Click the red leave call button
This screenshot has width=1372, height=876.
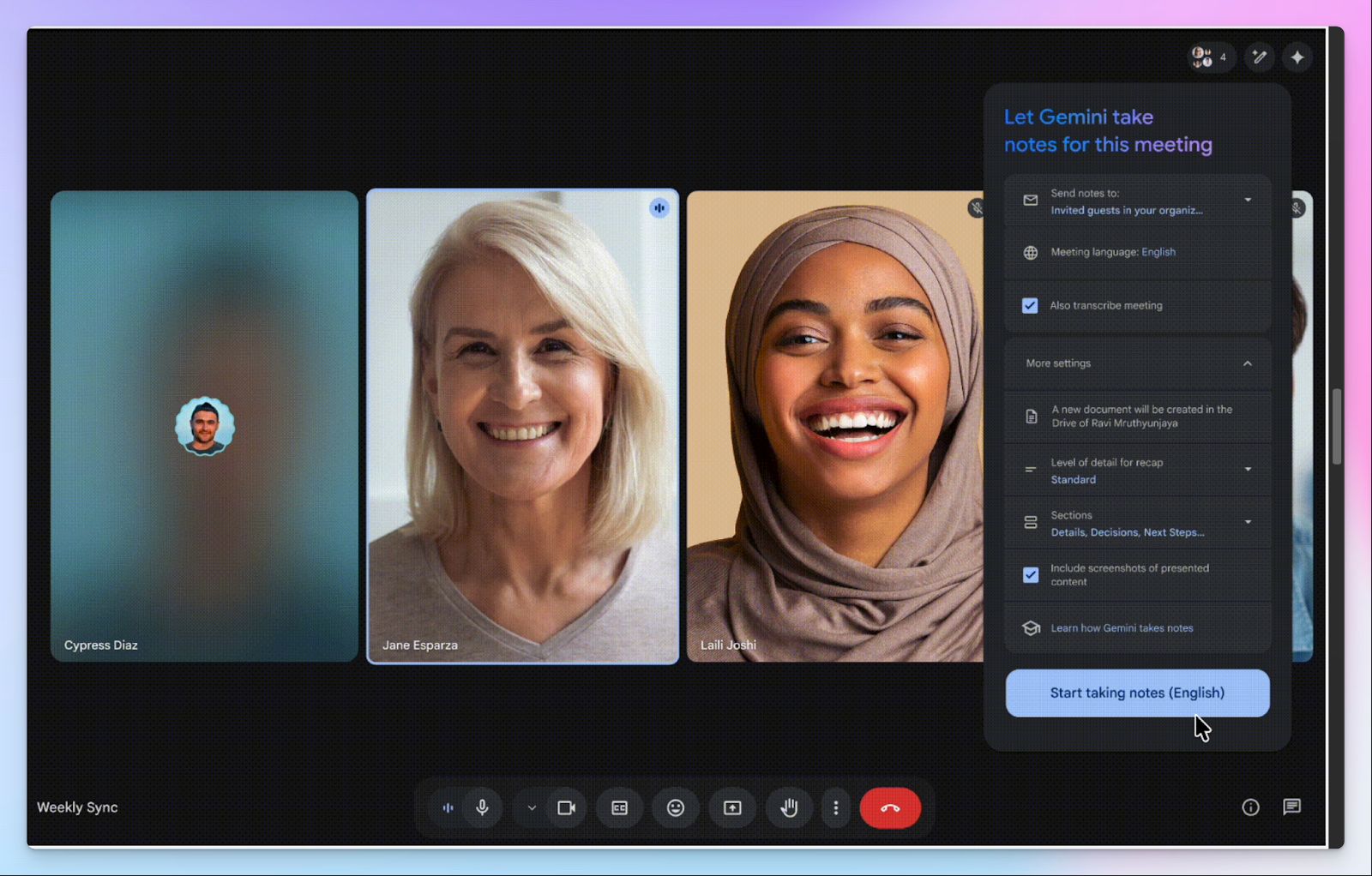pos(890,807)
